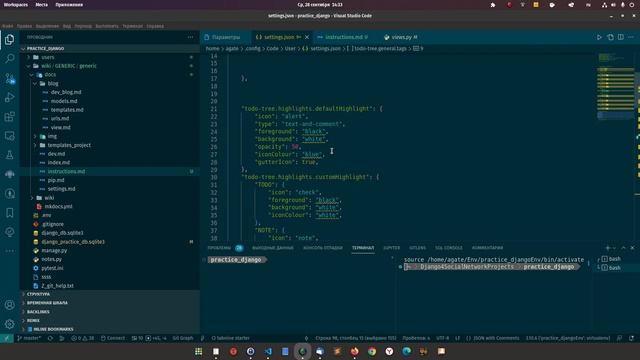Select the first bash terminal in list

pyautogui.click(x=616, y=259)
